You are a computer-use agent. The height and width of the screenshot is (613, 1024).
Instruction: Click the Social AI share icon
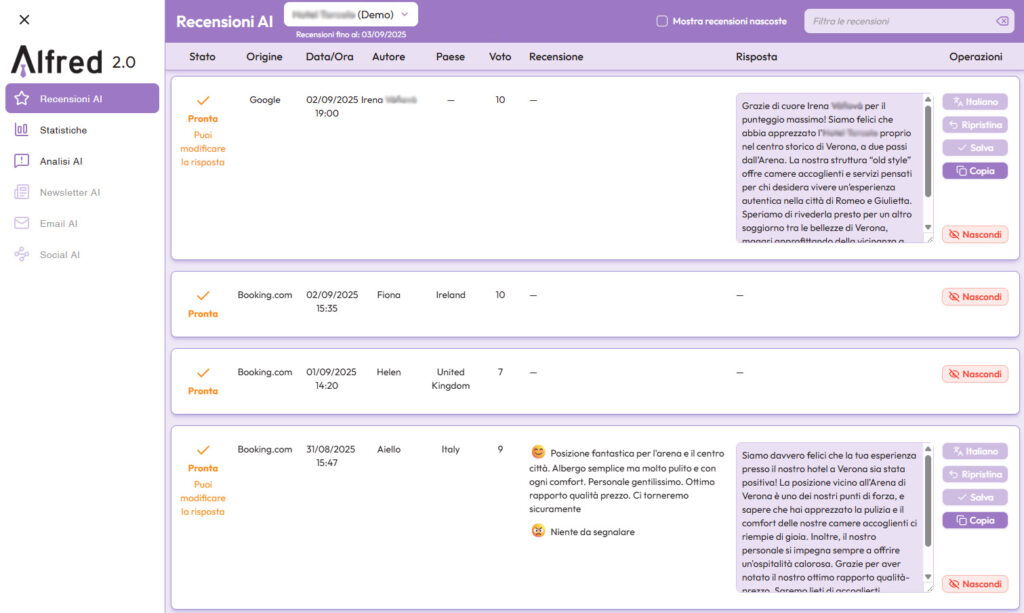pyautogui.click(x=21, y=255)
